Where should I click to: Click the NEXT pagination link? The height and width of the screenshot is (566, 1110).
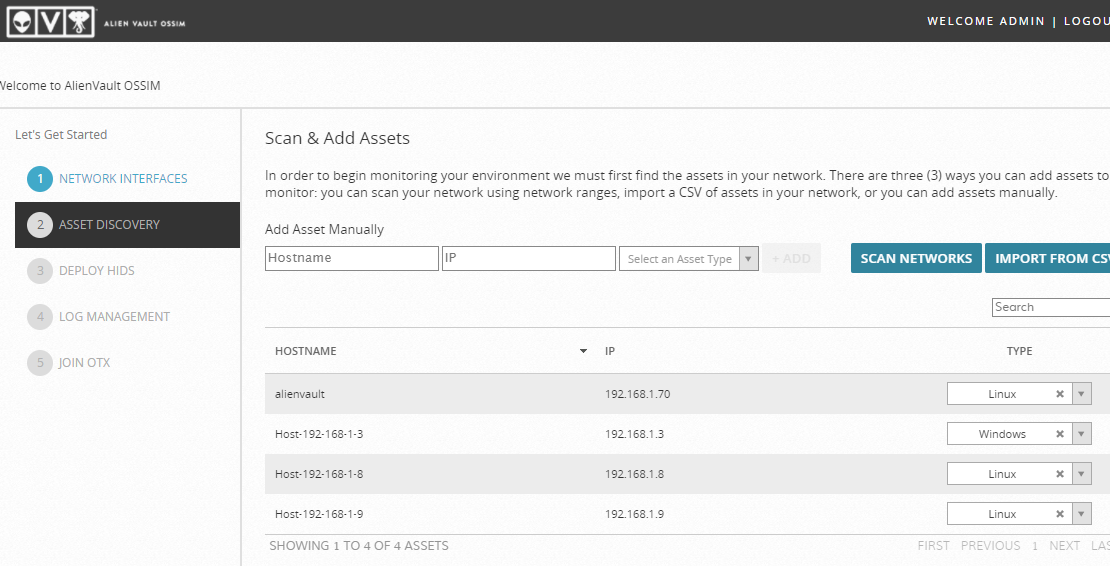[x=1064, y=545]
